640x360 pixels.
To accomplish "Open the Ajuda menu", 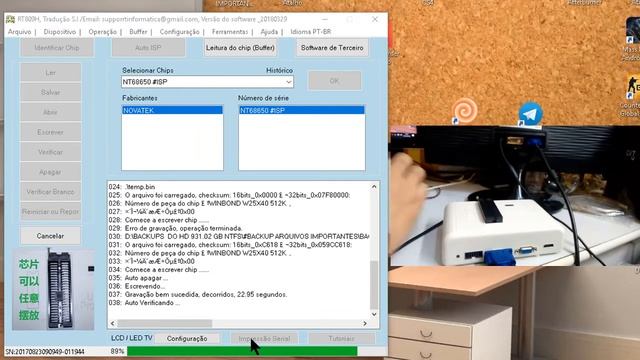I will [x=269, y=32].
